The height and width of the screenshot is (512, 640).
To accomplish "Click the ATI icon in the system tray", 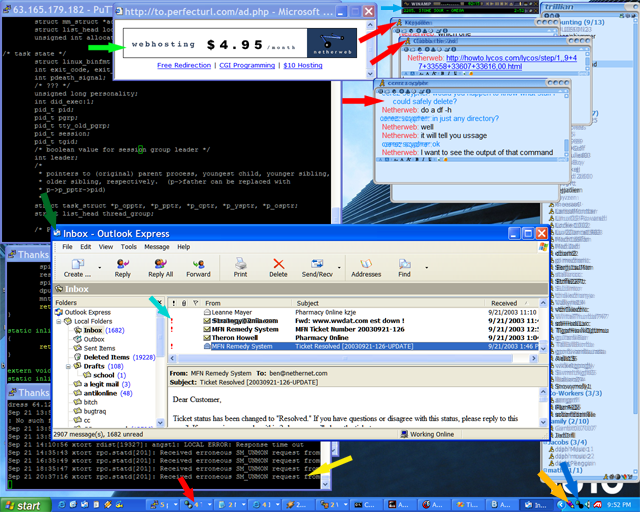I will click(x=598, y=505).
